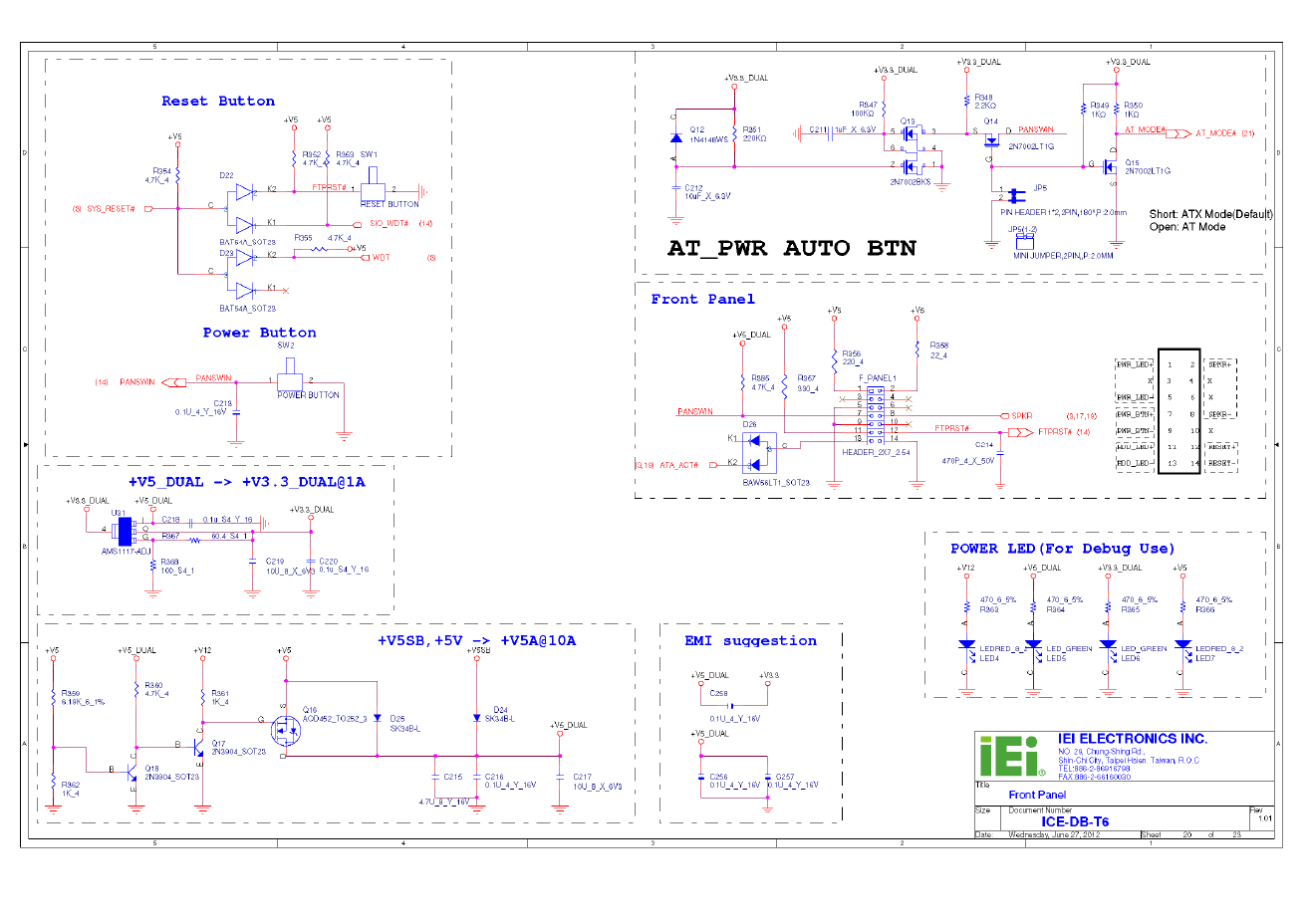Click the 'HEADER_2X7_2.54' part label
This screenshot has height=924, width=1308.
tap(876, 452)
